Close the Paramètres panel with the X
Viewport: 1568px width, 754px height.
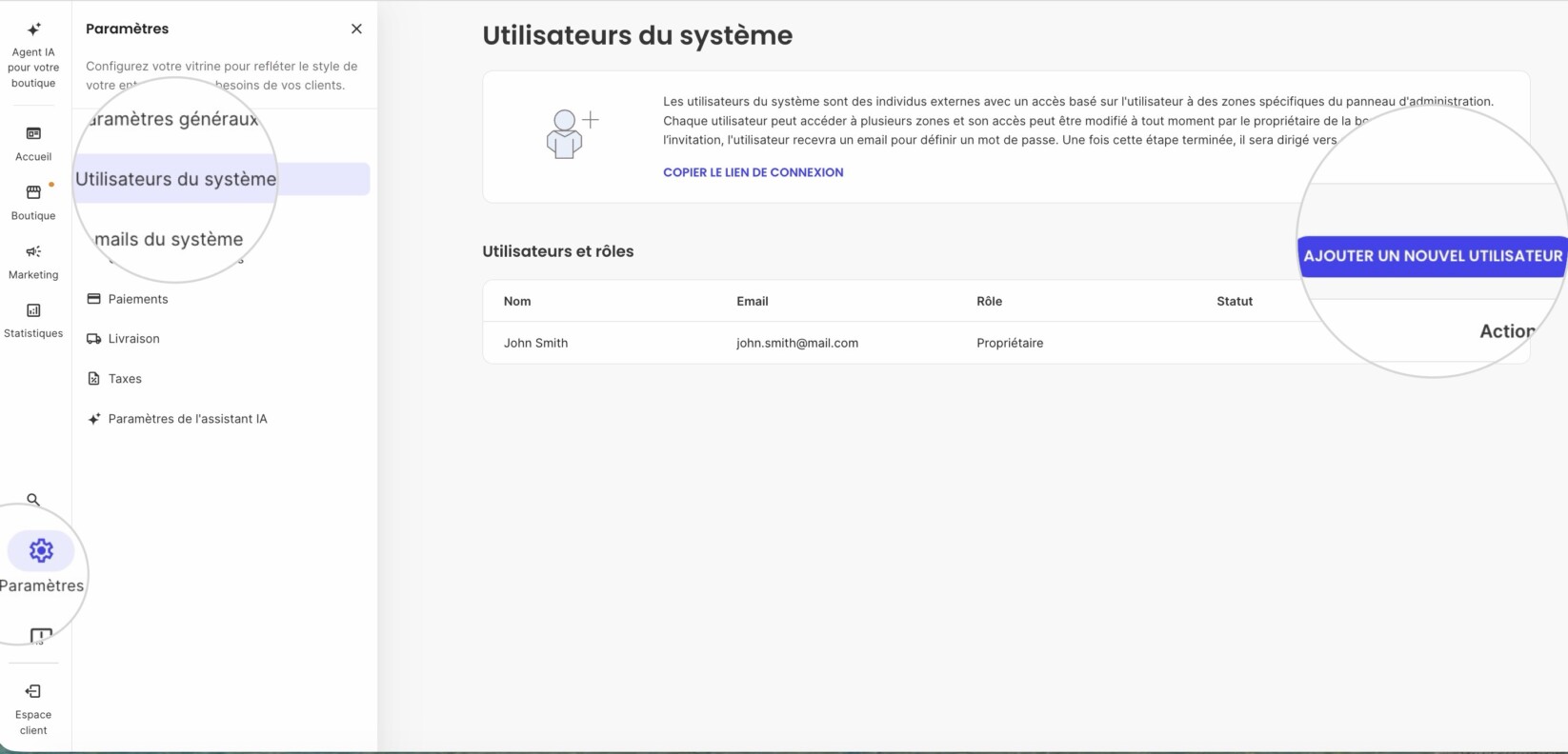click(x=356, y=29)
